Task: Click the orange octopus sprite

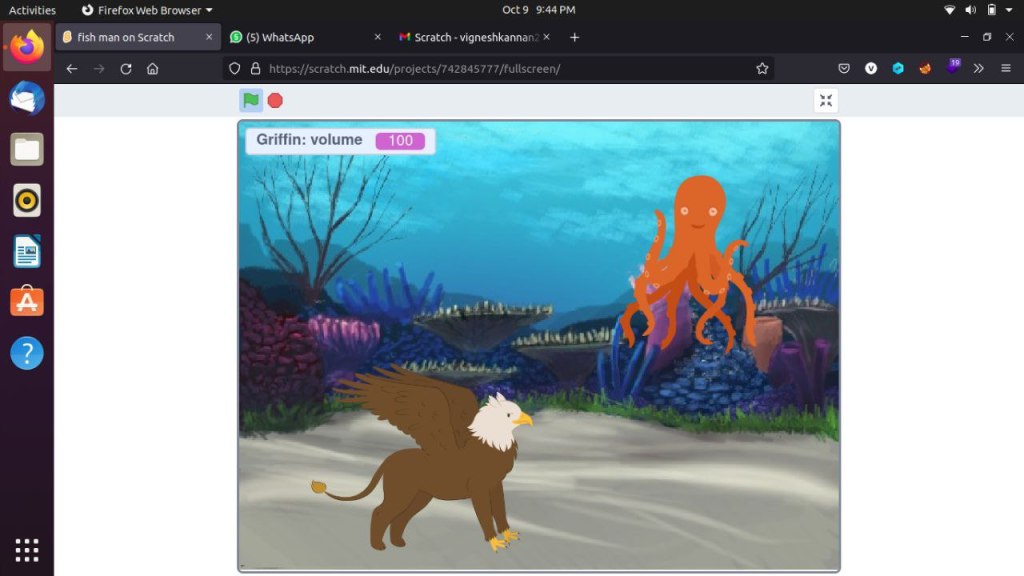Action: pos(694,262)
